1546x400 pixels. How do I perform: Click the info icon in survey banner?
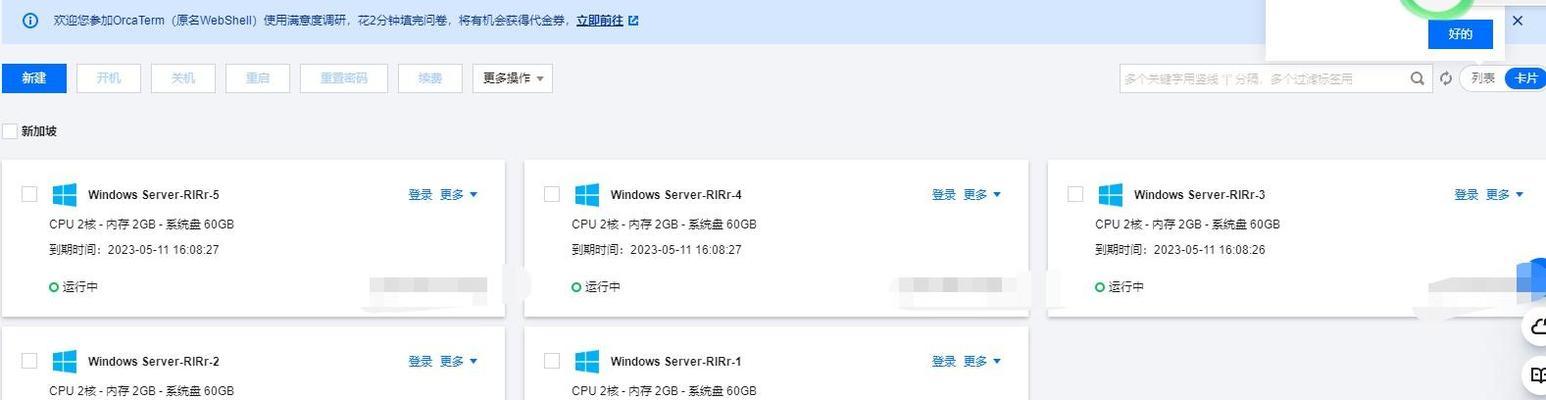(31, 20)
